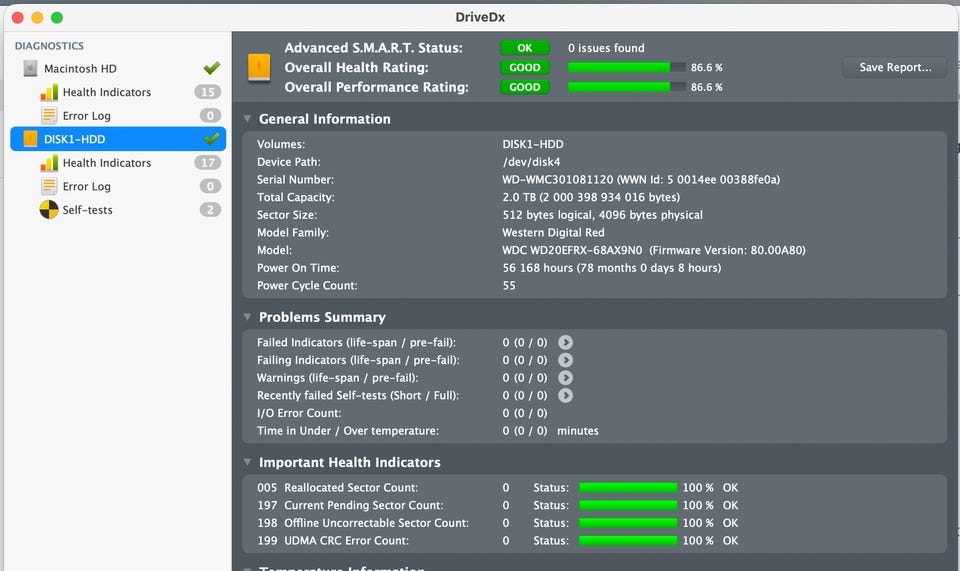Screen dimensions: 960x571
Task: Minimize the DriveDx window with yellow button
Action: coord(37,18)
